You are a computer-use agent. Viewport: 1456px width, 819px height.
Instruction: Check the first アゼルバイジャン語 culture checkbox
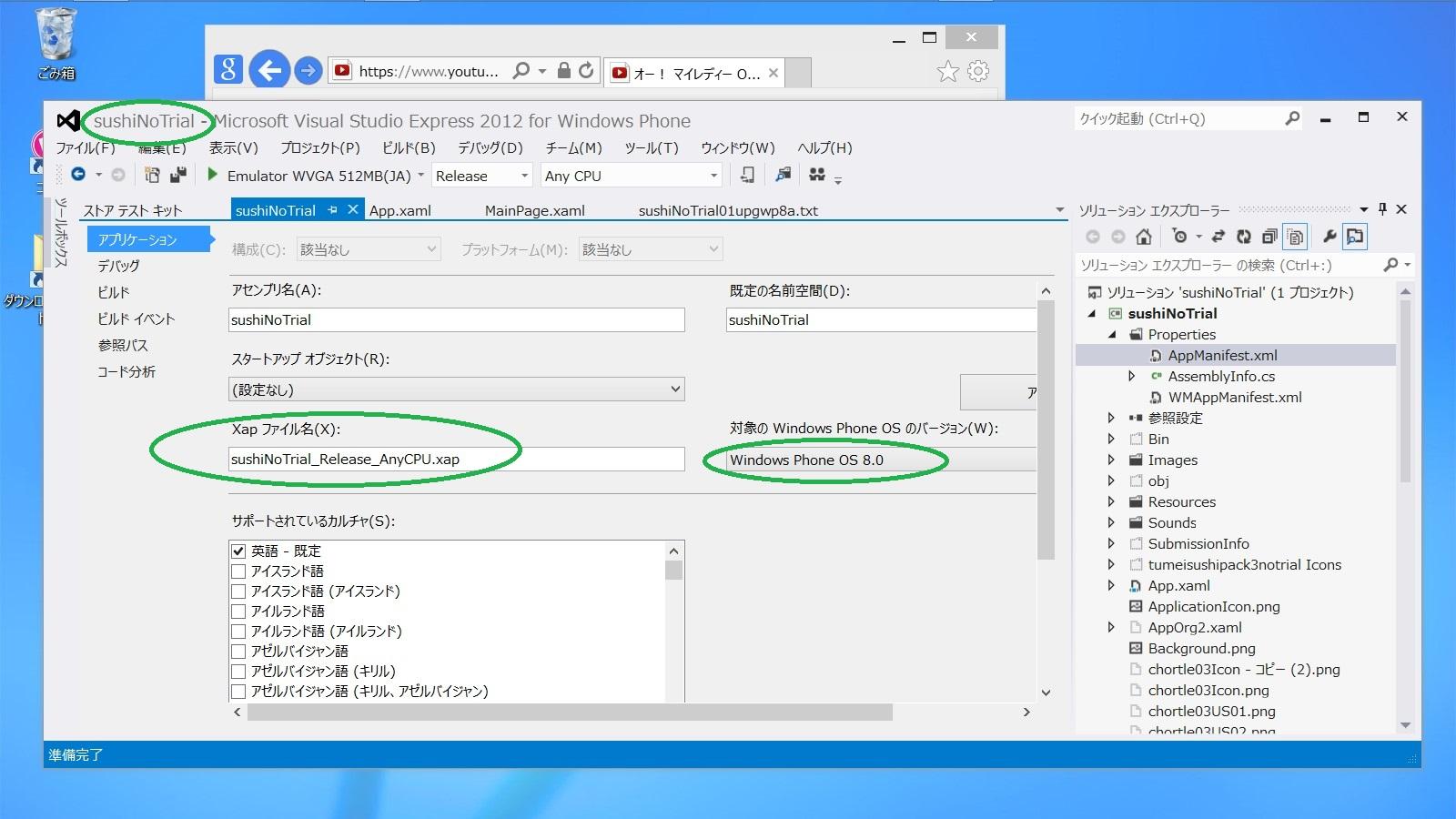238,651
